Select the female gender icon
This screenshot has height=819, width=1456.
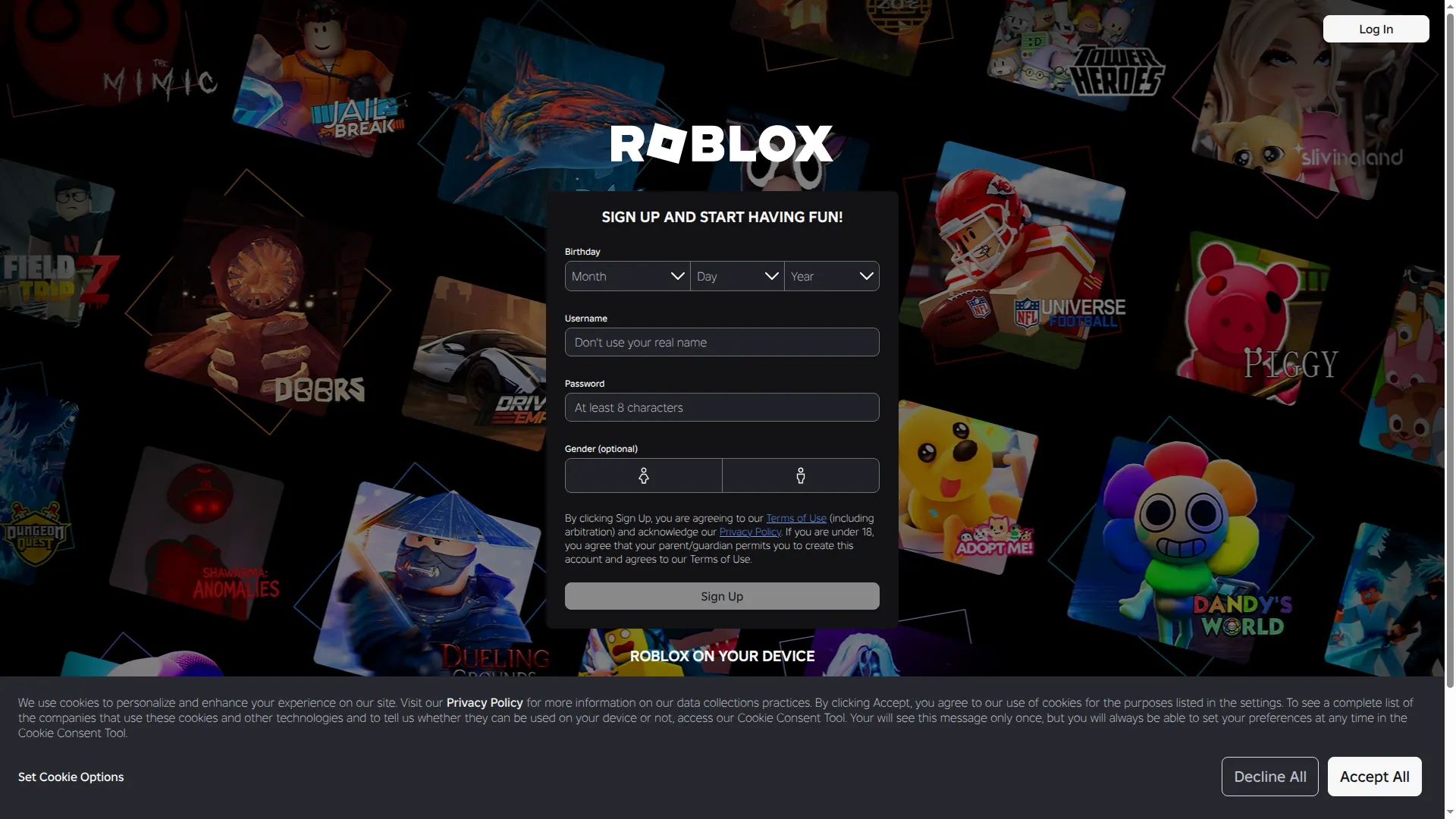644,475
